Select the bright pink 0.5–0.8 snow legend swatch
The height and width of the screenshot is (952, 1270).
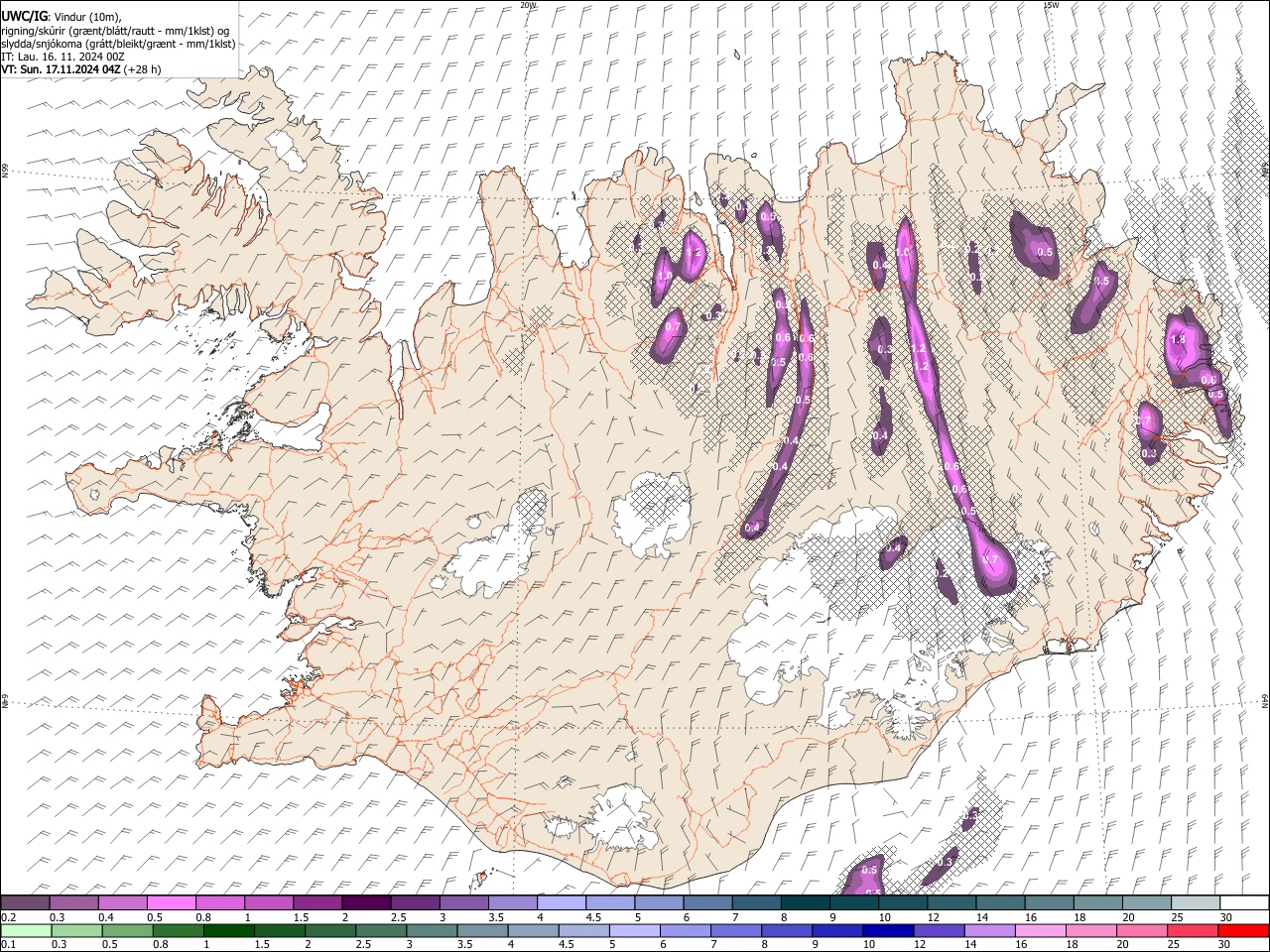coord(172,903)
